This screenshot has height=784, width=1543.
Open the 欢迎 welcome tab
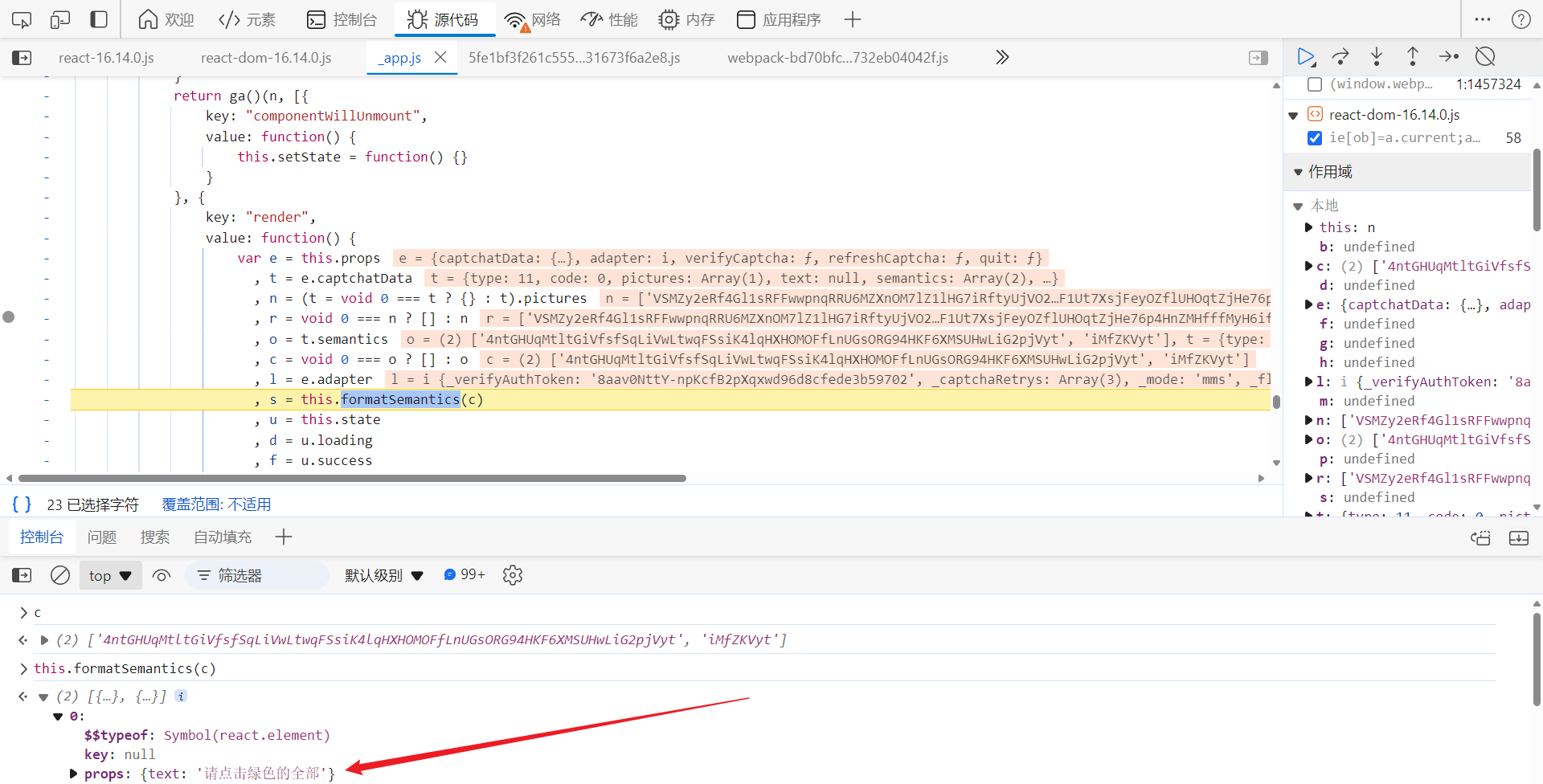166,19
